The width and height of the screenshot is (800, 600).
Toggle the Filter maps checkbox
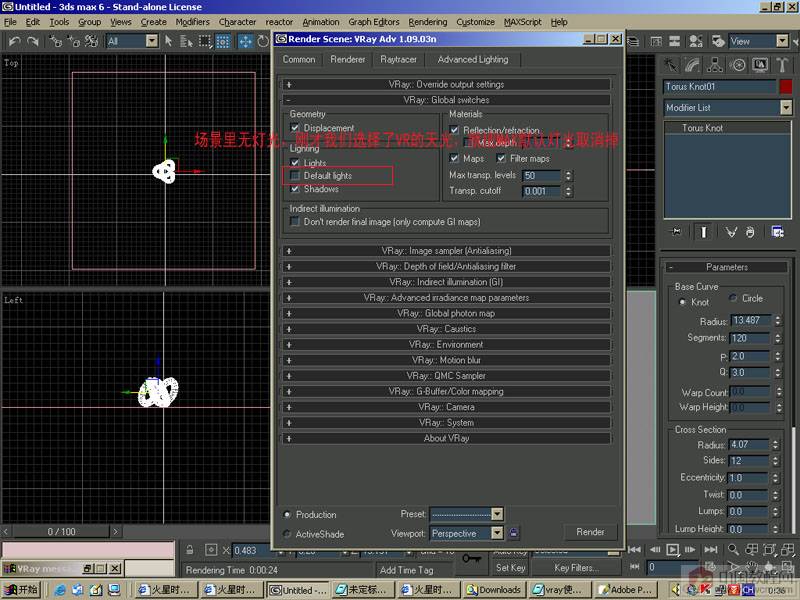click(x=501, y=159)
